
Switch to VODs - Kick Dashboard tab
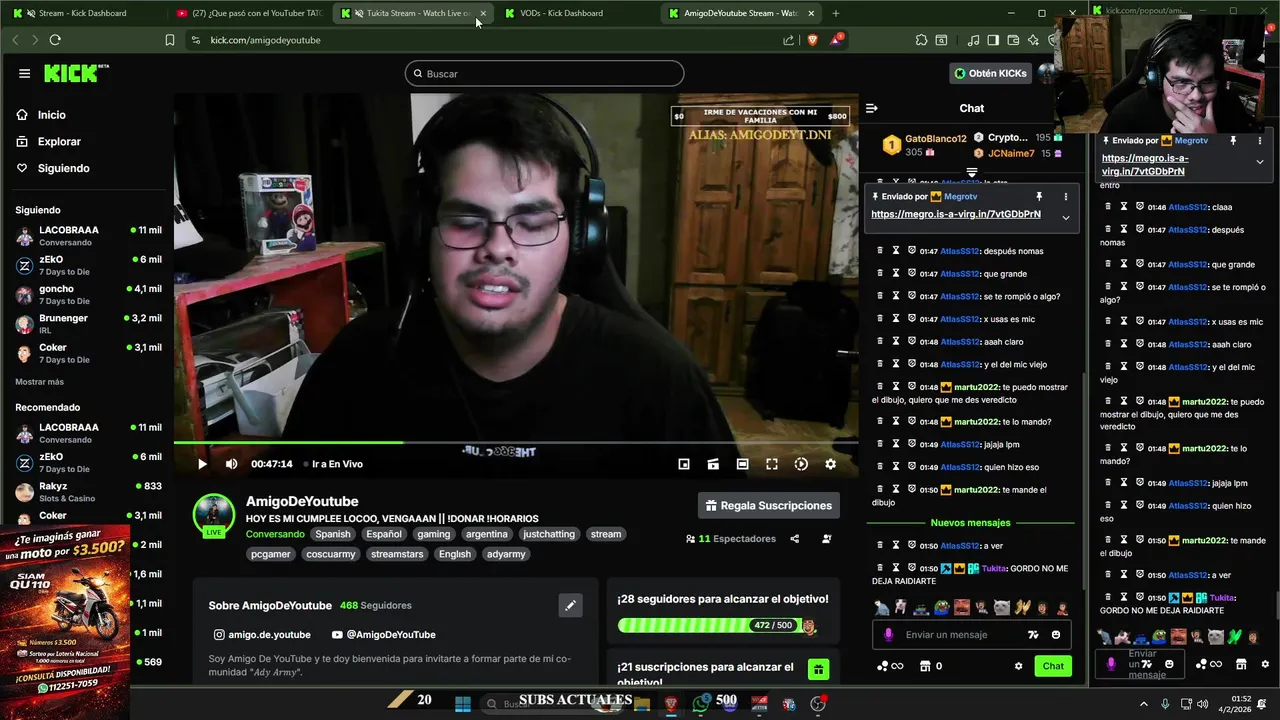click(561, 13)
